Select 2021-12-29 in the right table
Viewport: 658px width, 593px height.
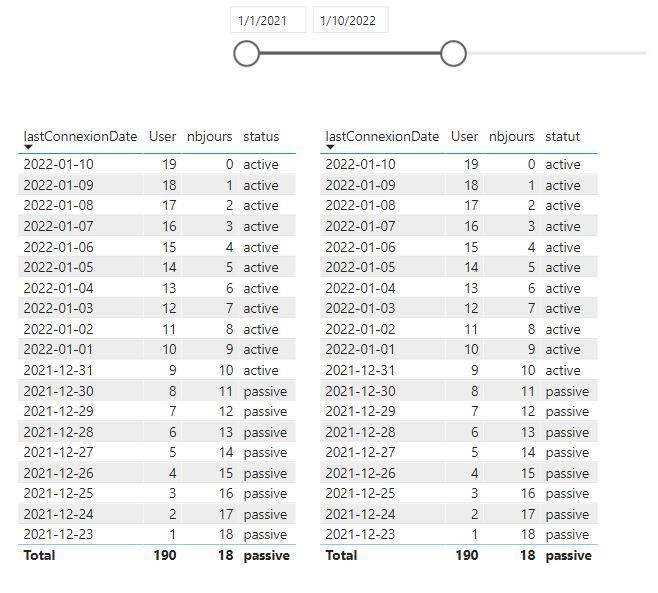[x=360, y=412]
